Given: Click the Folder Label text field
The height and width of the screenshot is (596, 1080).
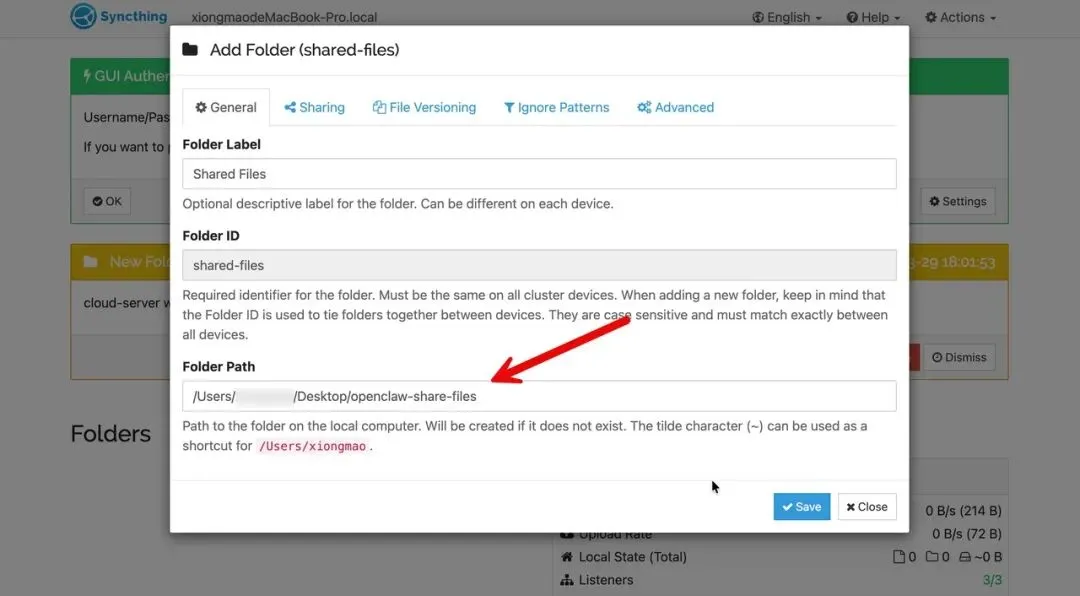Looking at the screenshot, I should coord(539,174).
